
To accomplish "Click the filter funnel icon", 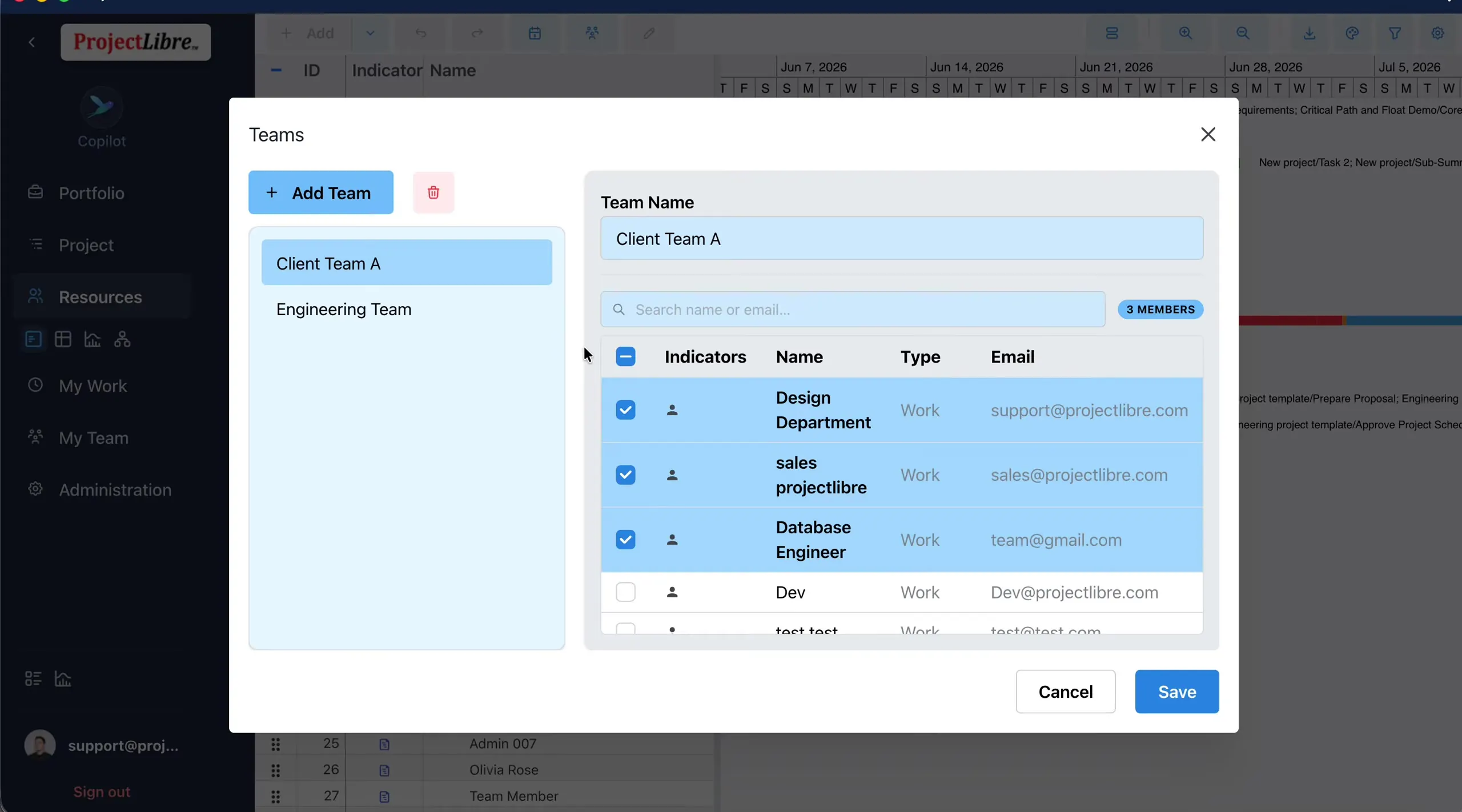I will (x=1395, y=33).
